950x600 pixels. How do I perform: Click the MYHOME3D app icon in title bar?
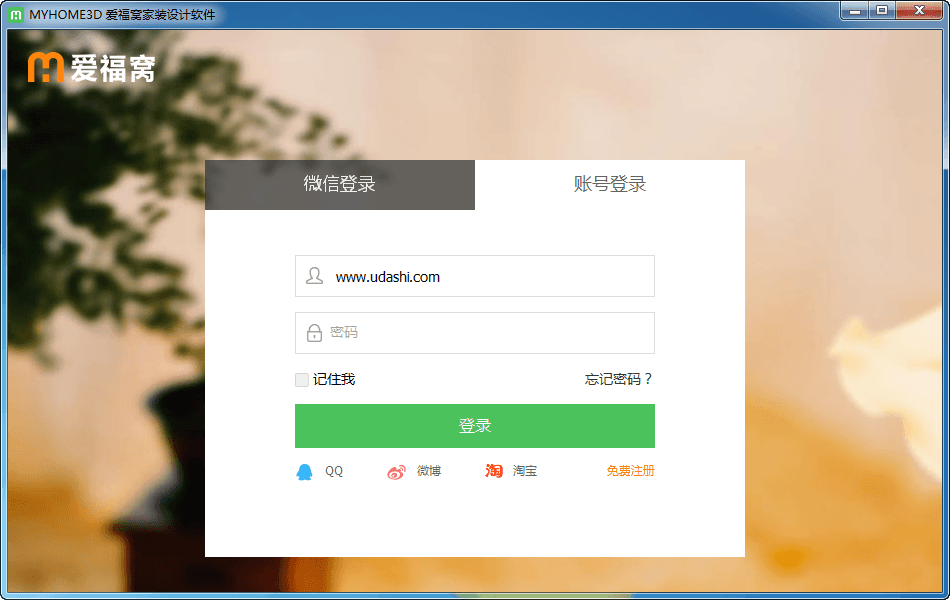click(16, 14)
